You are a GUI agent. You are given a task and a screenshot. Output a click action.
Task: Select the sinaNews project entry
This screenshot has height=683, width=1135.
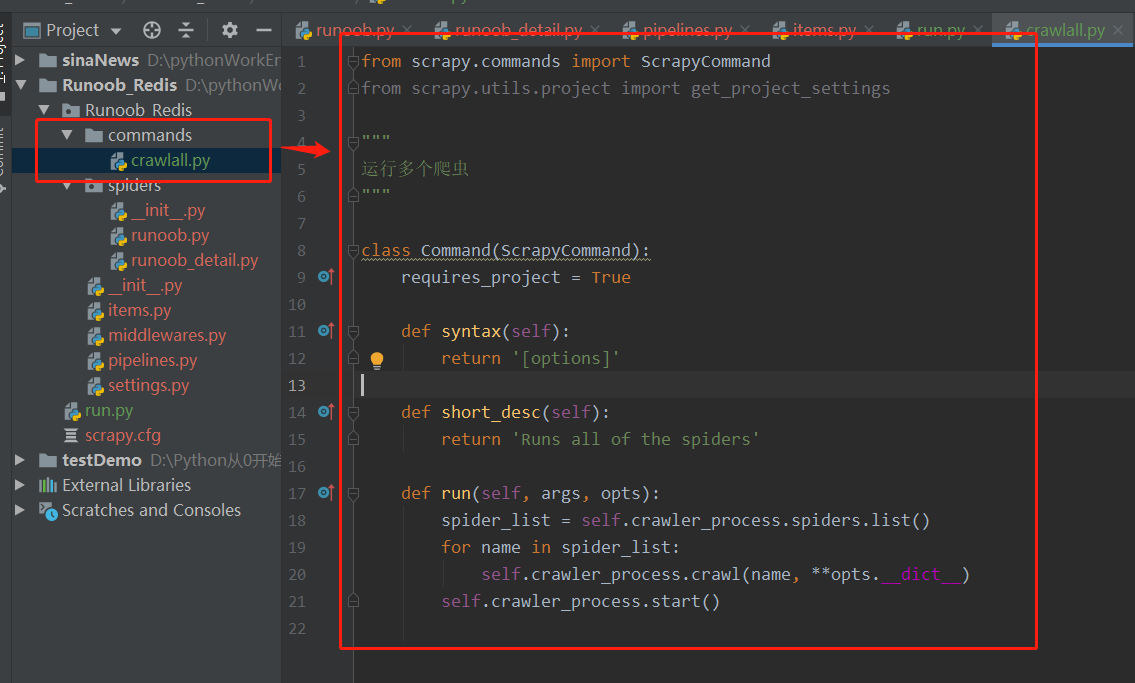(100, 60)
